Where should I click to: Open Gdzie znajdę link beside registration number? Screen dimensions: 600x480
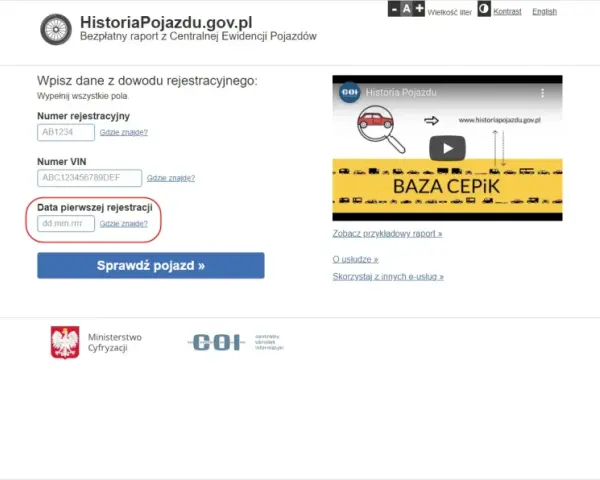coord(124,132)
